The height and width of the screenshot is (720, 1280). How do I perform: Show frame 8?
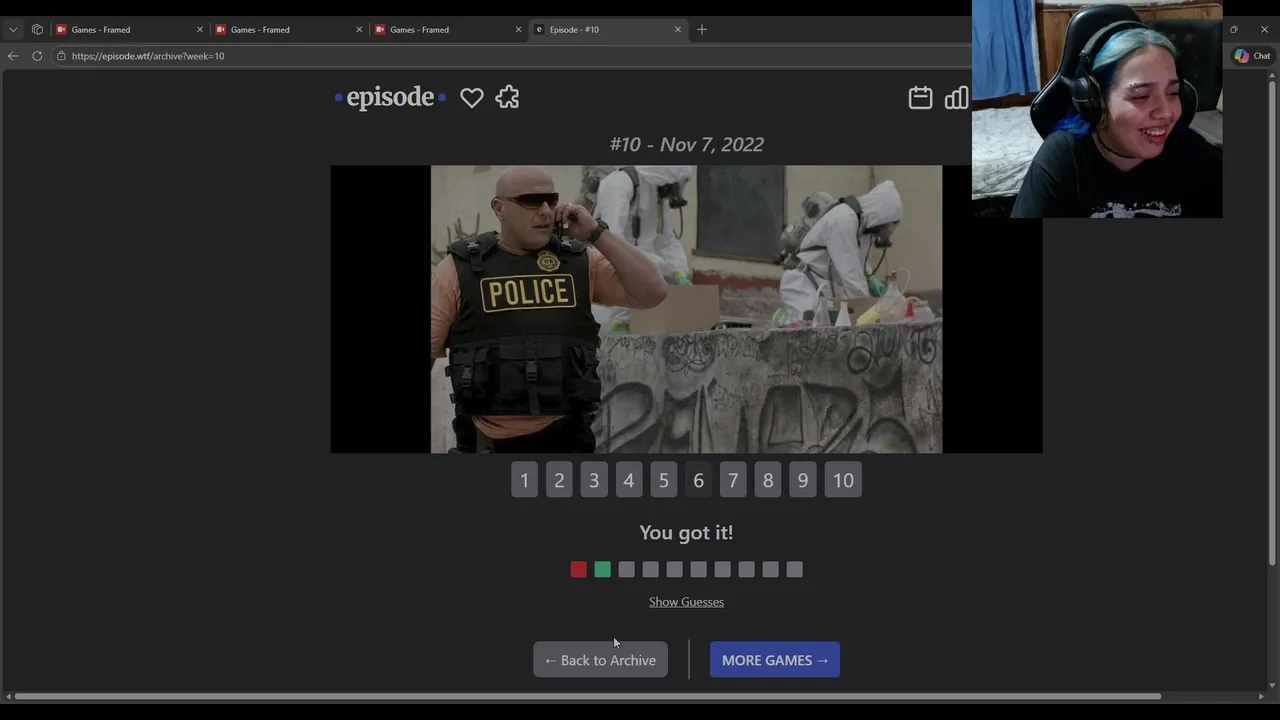click(x=768, y=480)
